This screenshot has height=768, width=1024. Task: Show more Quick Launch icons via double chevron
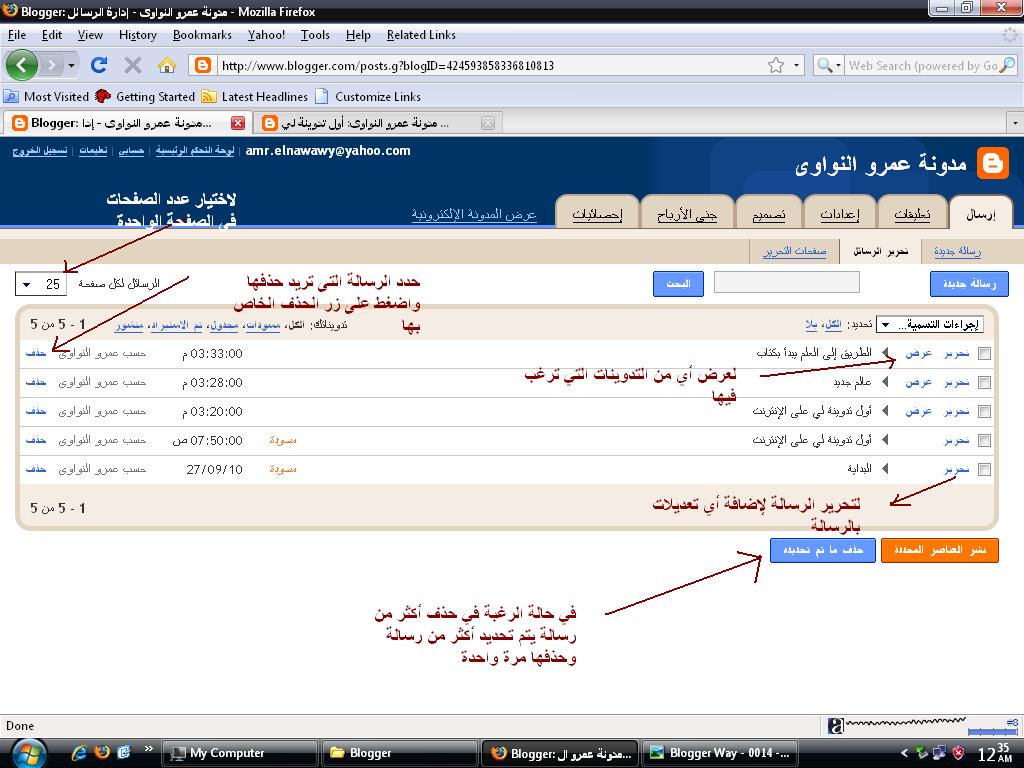pos(149,749)
